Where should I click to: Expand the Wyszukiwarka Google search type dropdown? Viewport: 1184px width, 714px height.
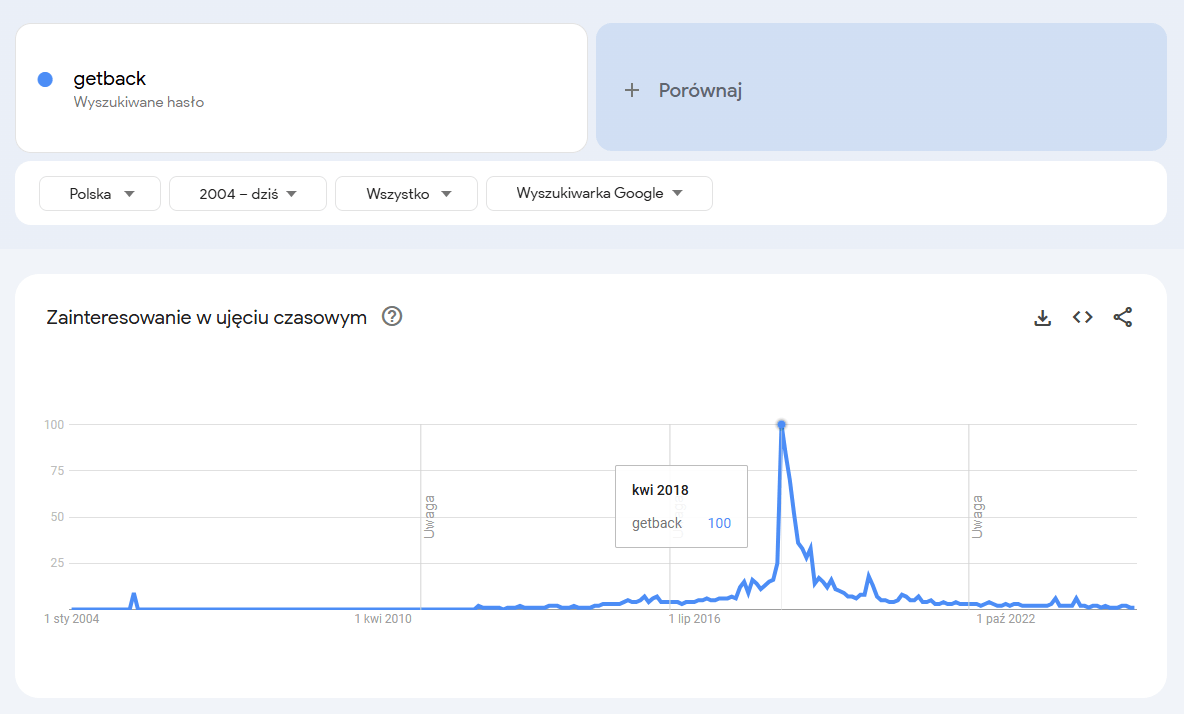pos(599,194)
